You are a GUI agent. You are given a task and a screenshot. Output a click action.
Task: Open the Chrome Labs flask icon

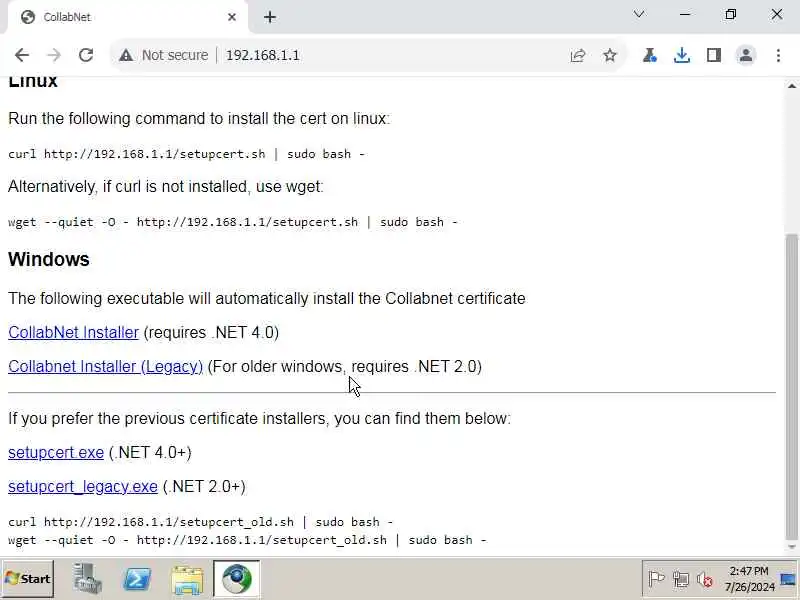pyautogui.click(x=649, y=55)
